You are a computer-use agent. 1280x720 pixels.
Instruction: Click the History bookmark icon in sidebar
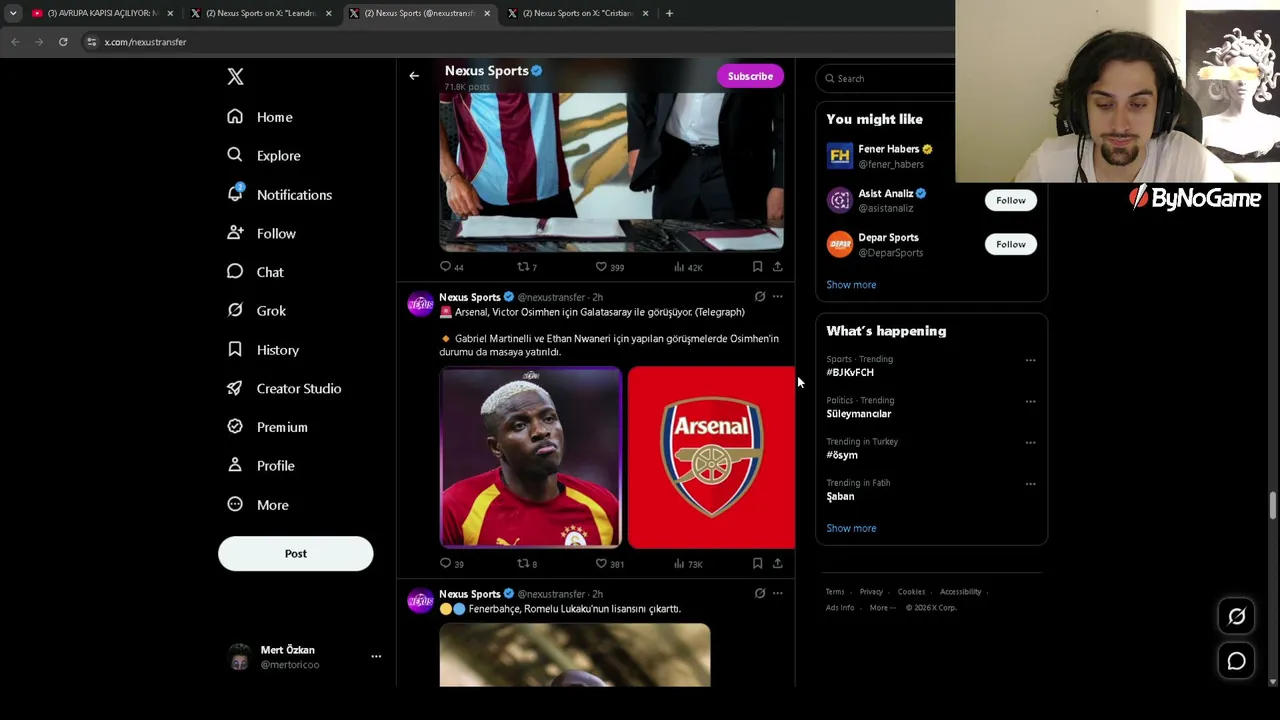click(x=235, y=349)
